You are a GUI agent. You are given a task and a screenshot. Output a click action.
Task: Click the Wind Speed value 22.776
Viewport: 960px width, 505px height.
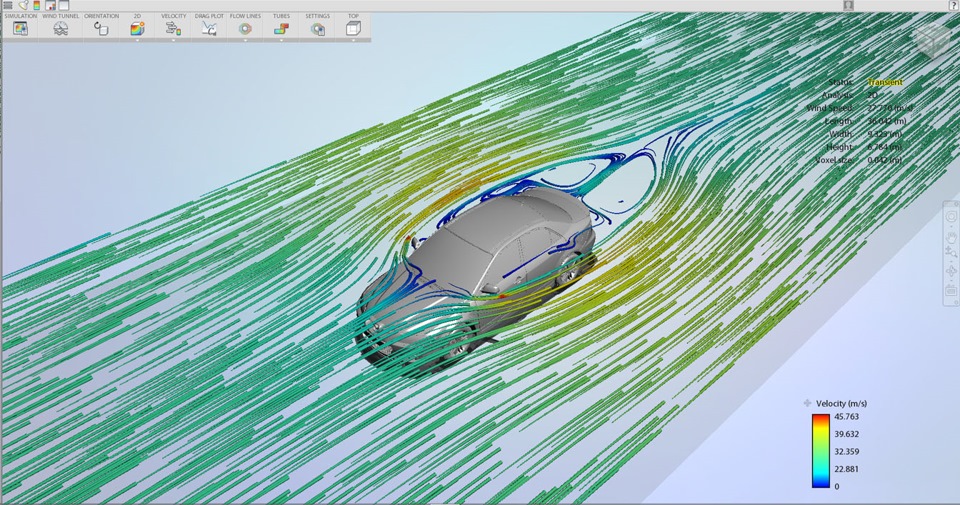(890, 108)
